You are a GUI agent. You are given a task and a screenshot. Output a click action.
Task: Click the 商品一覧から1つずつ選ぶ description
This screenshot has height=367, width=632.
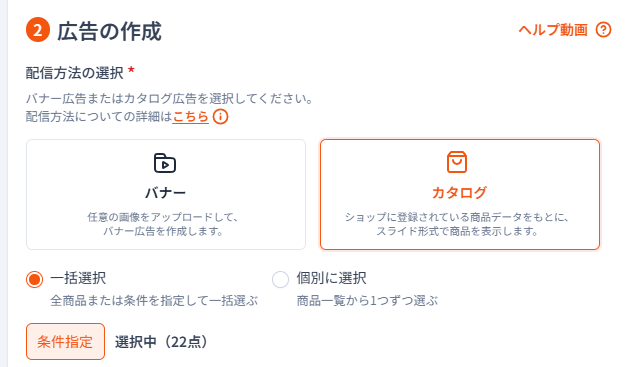click(367, 301)
